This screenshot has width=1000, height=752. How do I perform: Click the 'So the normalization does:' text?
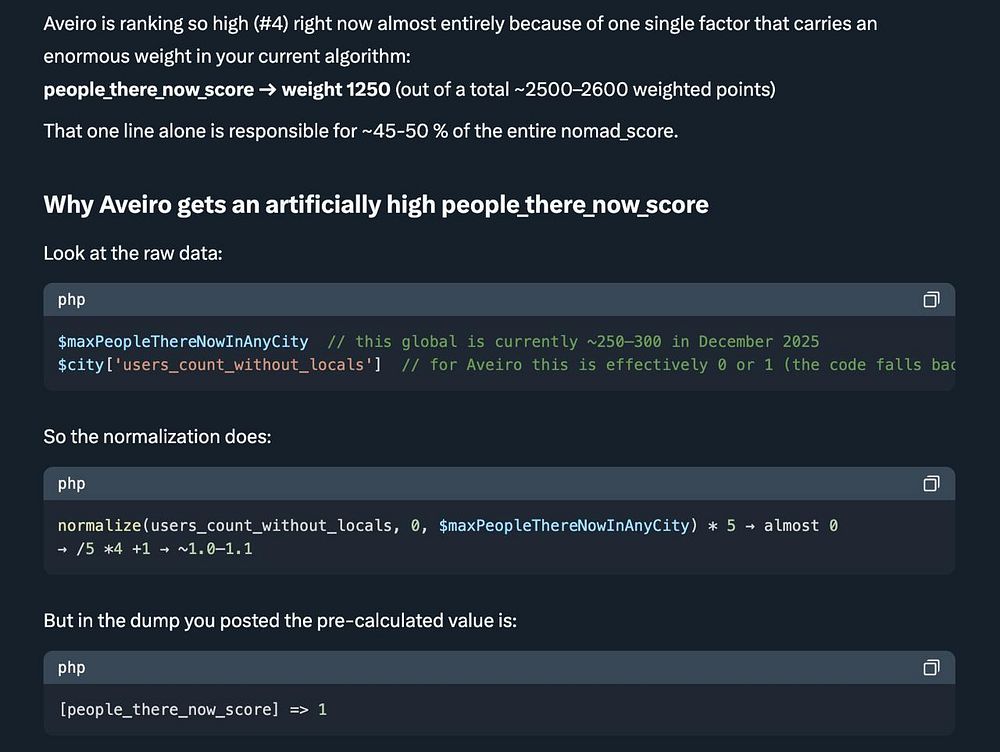click(160, 437)
